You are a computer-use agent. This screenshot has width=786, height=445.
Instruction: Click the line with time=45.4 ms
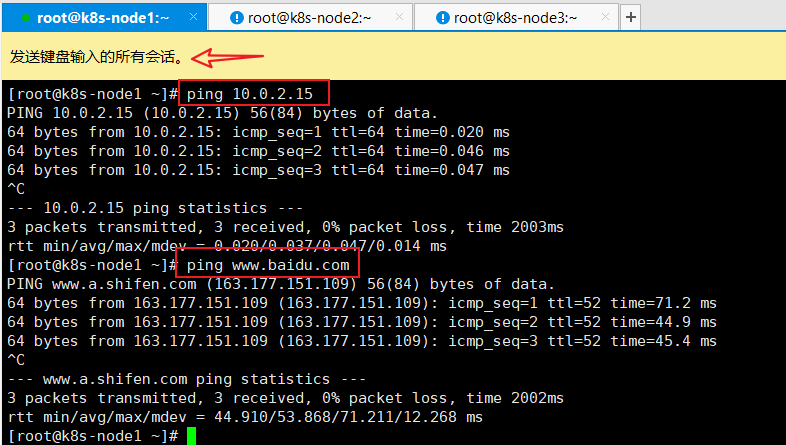pos(362,341)
